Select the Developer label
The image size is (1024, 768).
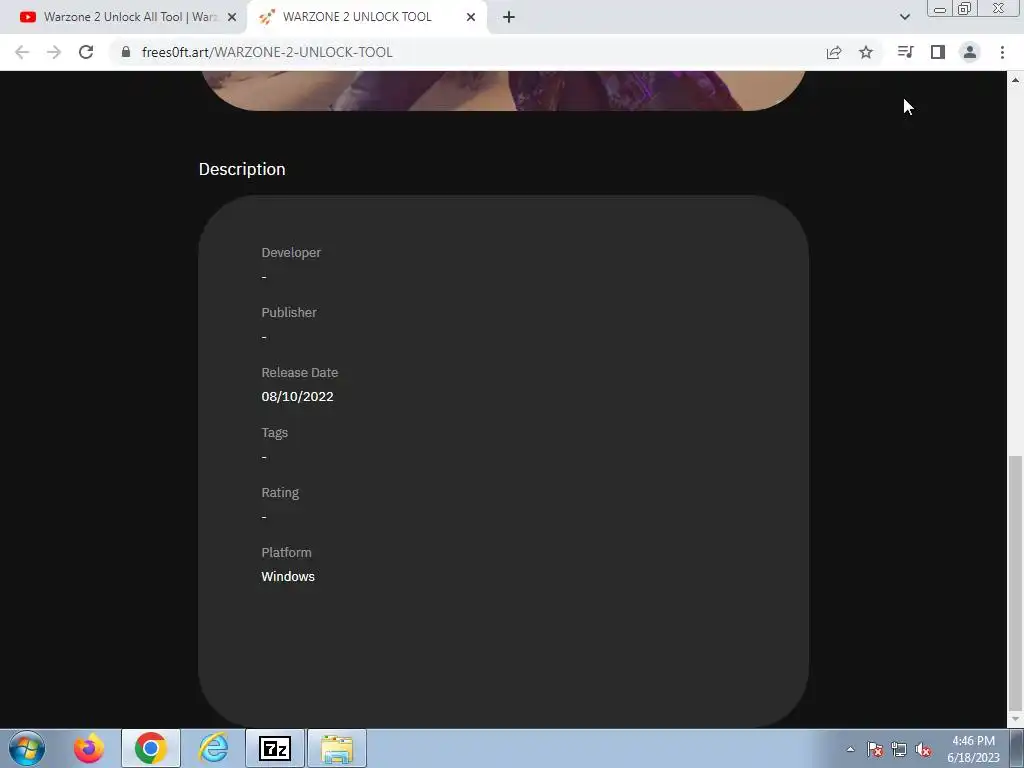click(x=291, y=253)
